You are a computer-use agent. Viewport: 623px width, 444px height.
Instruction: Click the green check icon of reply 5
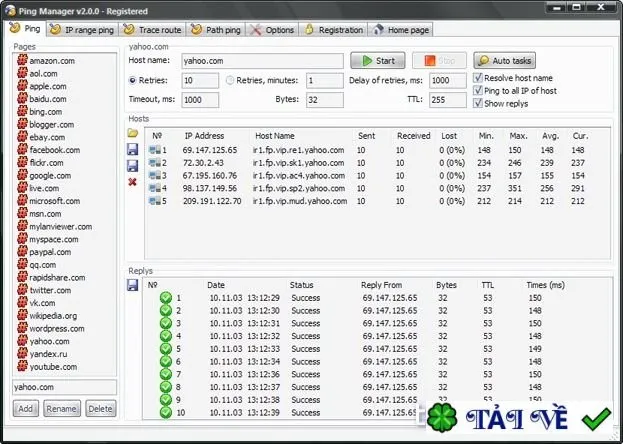tap(166, 349)
